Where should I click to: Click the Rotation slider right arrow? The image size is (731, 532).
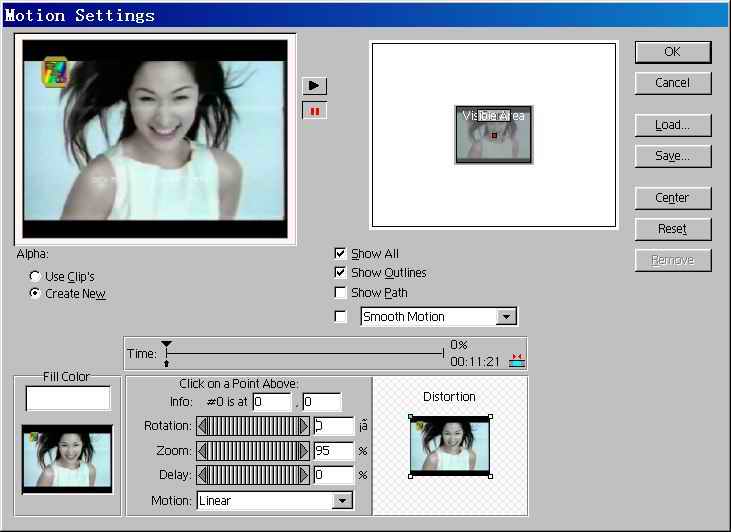click(x=304, y=427)
